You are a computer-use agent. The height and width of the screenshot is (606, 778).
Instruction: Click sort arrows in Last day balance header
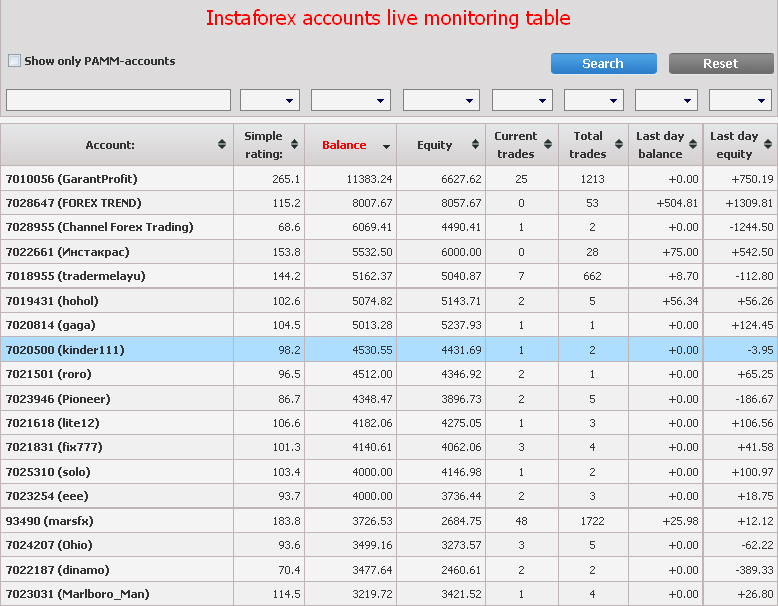[x=692, y=145]
